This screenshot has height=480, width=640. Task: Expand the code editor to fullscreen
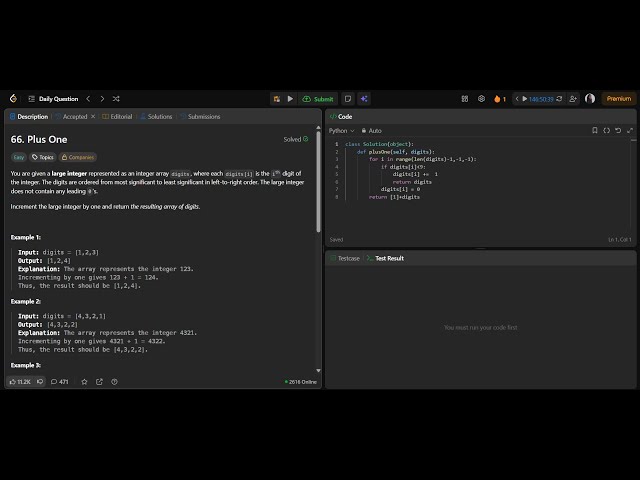pyautogui.click(x=629, y=130)
